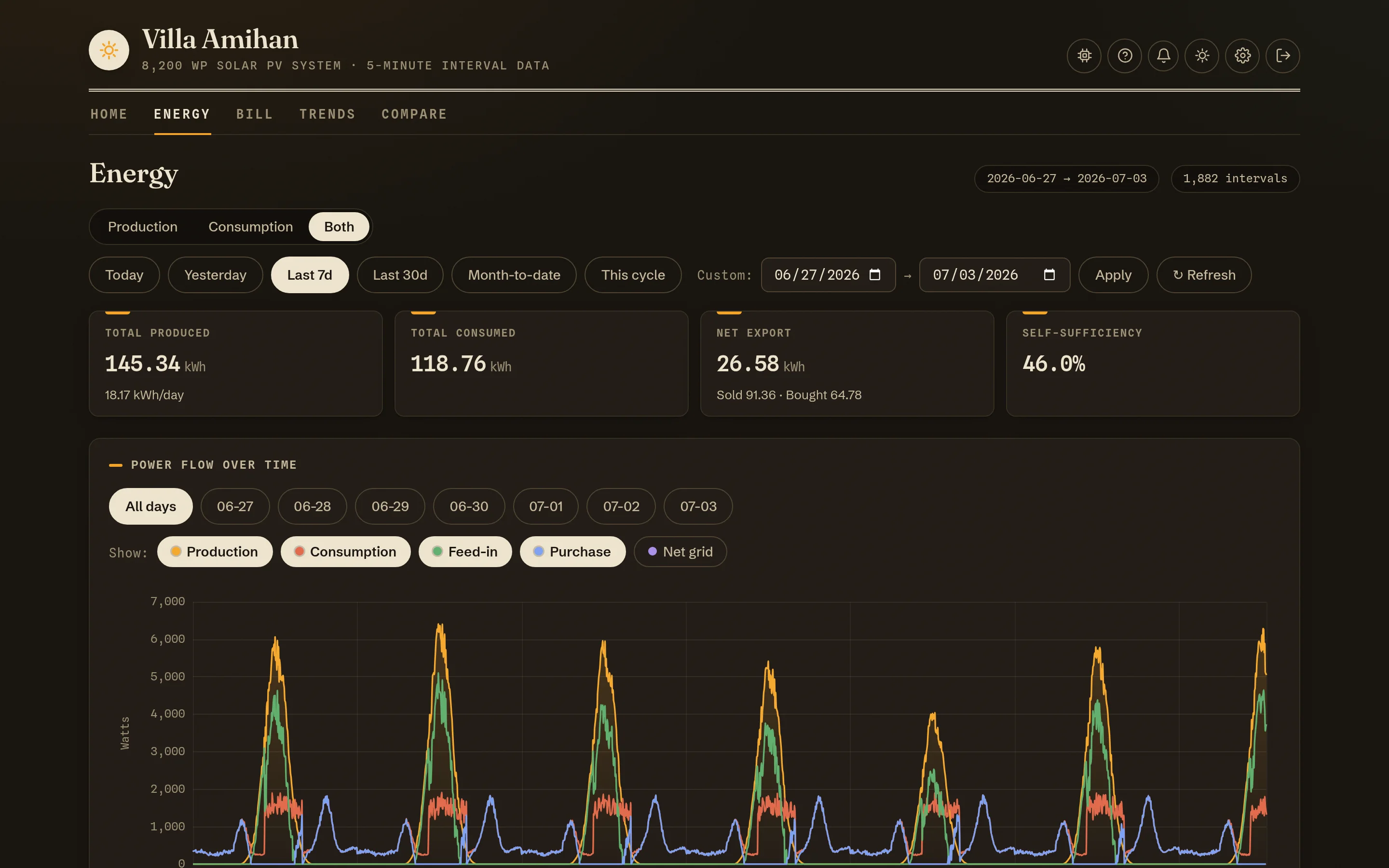Open the notifications bell
The height and width of the screenshot is (868, 1389).
1163,55
